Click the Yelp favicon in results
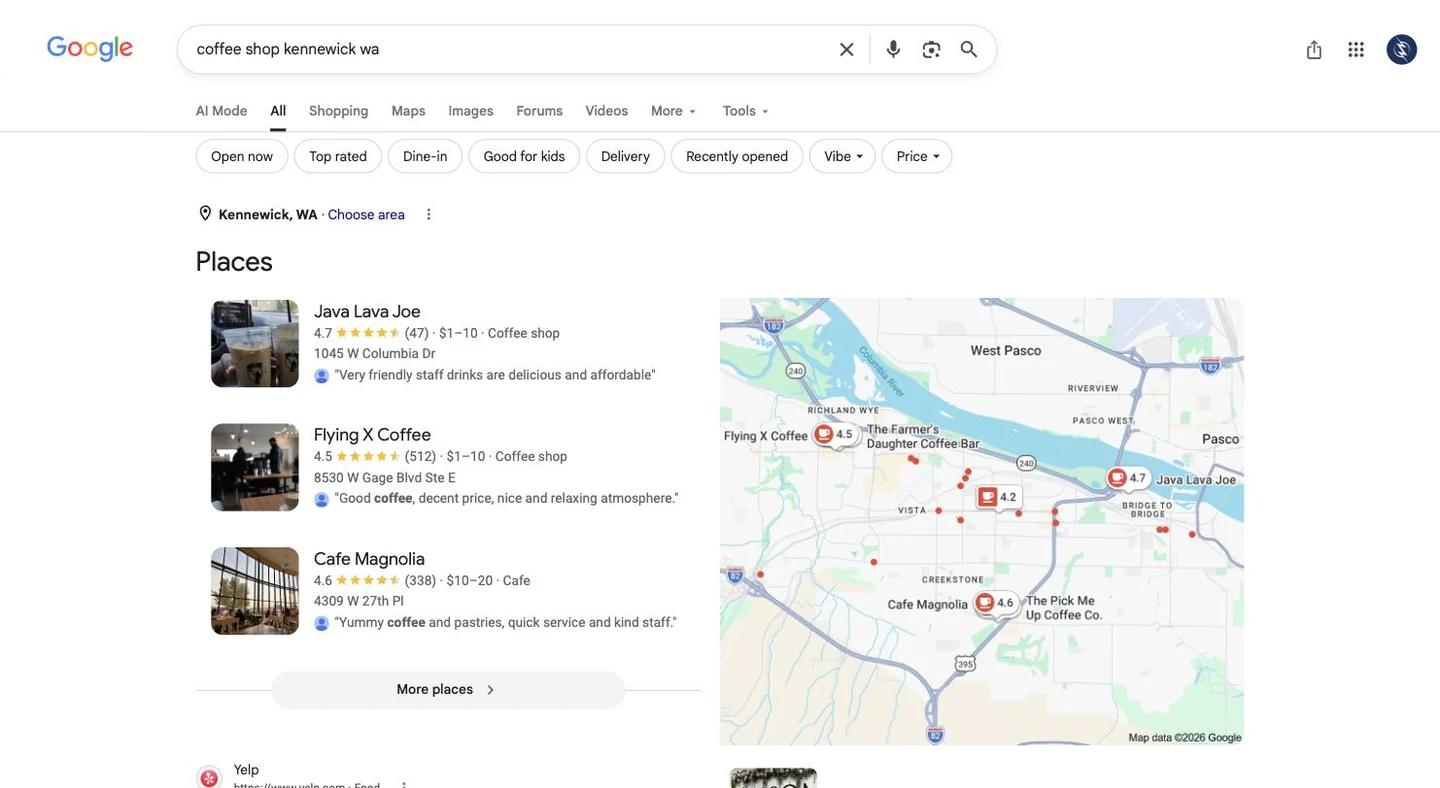 [x=209, y=777]
